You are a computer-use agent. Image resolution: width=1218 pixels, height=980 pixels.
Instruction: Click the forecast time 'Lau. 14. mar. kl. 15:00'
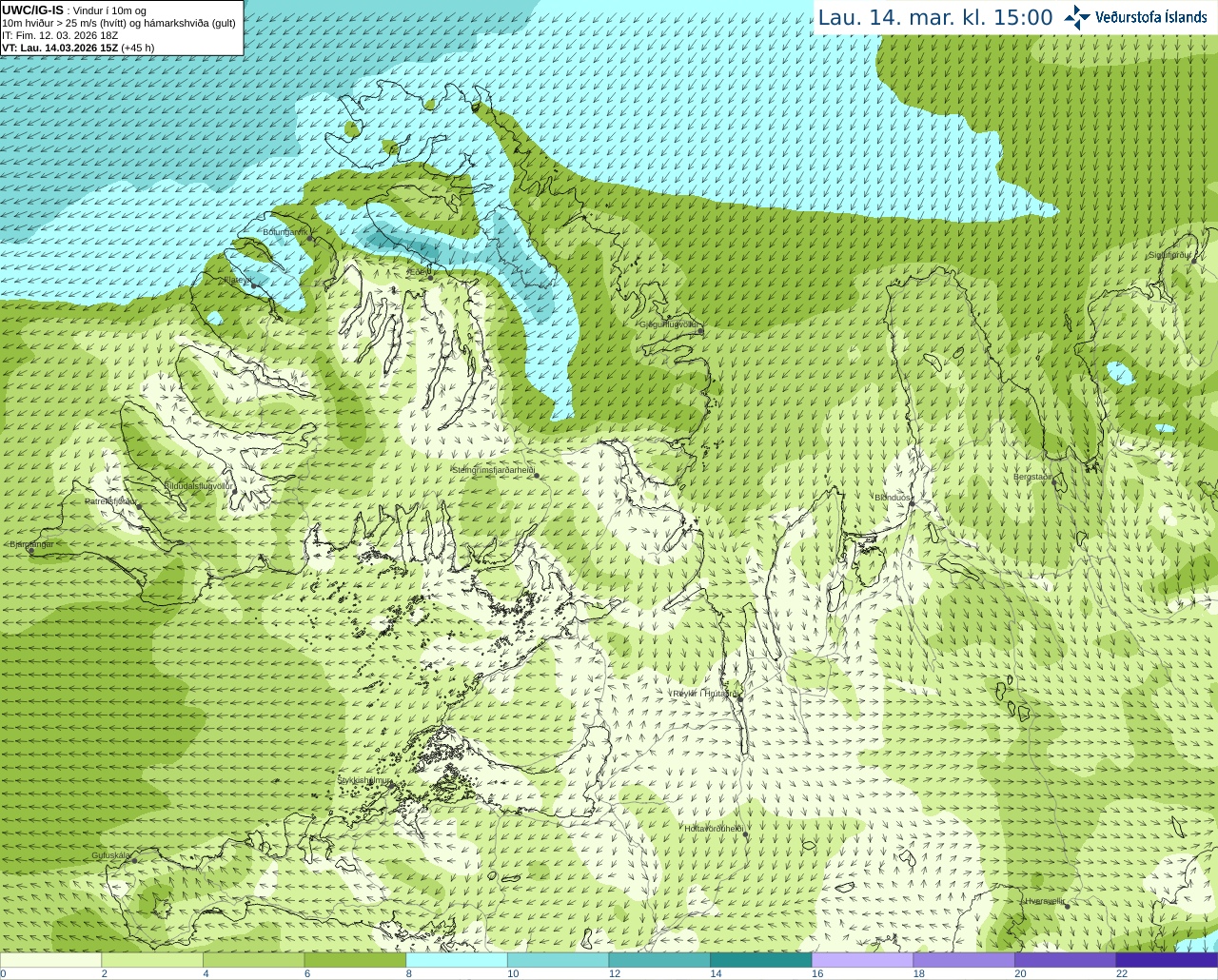(935, 17)
